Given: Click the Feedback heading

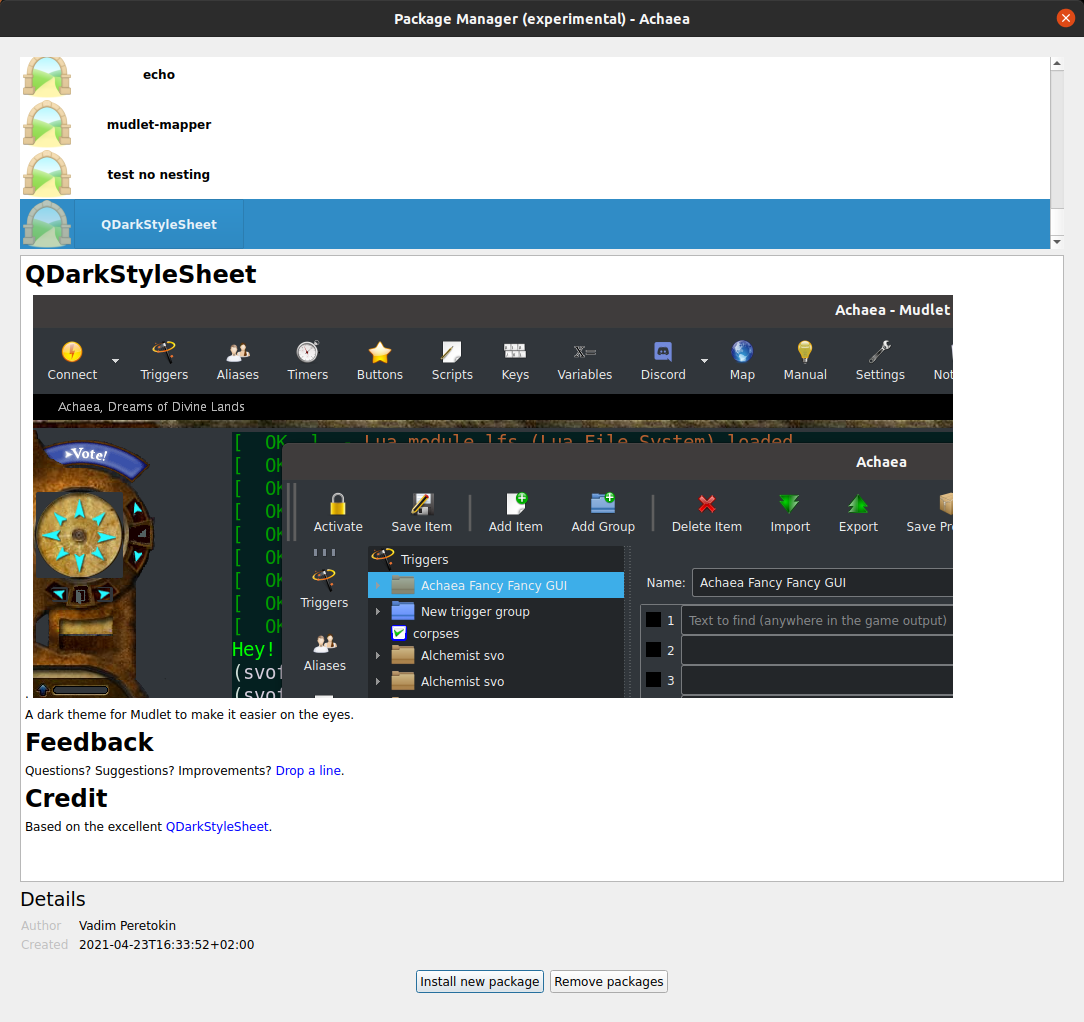Looking at the screenshot, I should 89,742.
